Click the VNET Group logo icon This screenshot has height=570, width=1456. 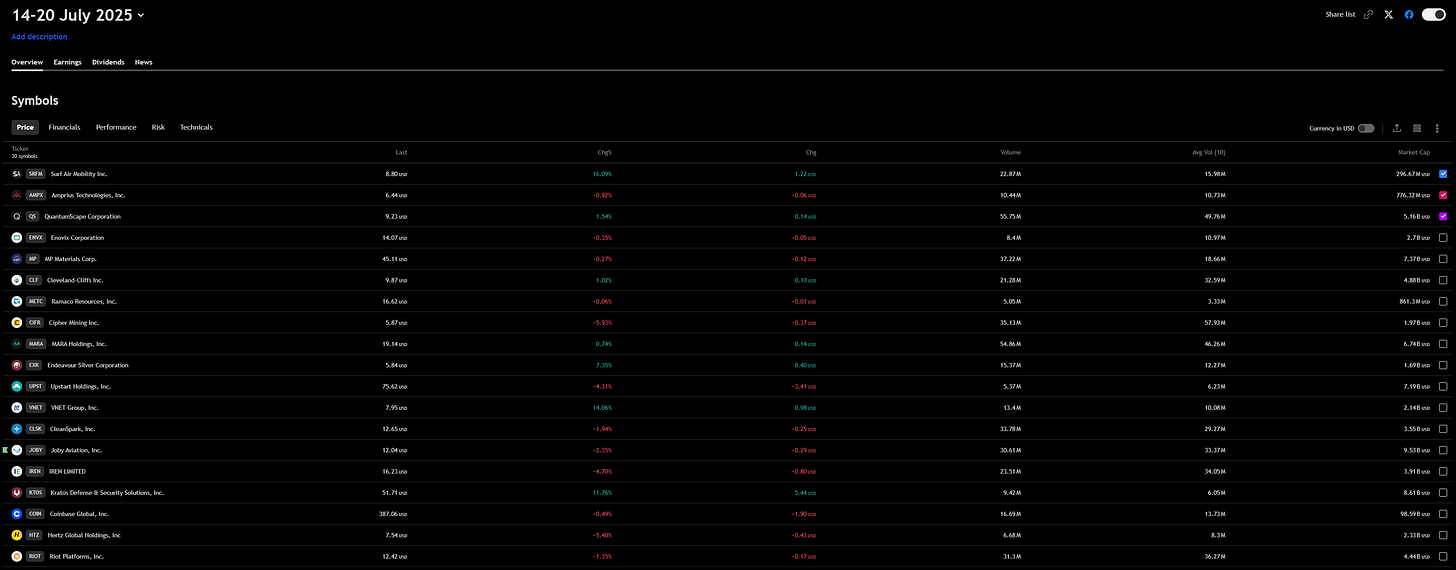[x=17, y=408]
